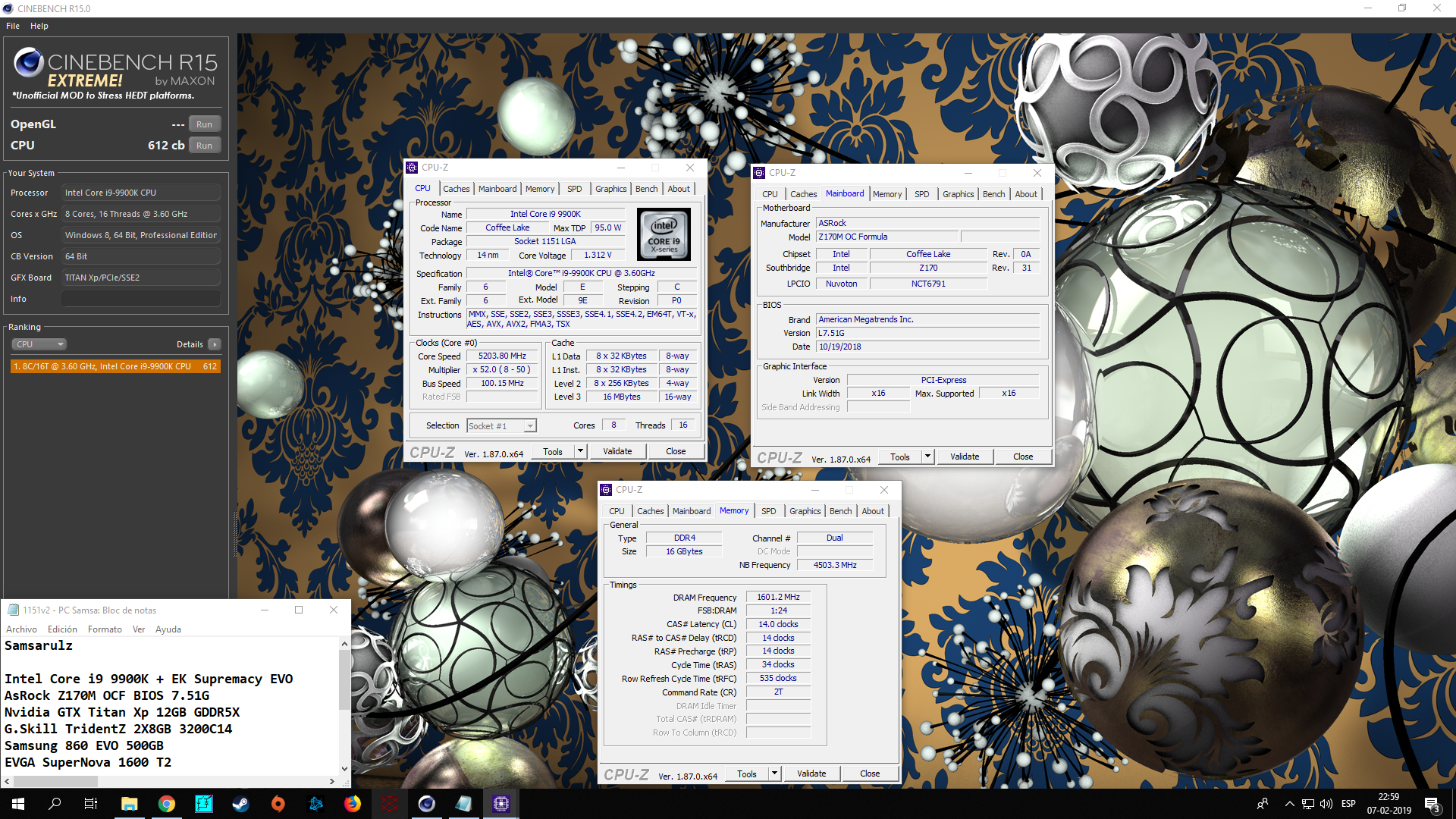Open network status tray icon

pos(1308,804)
